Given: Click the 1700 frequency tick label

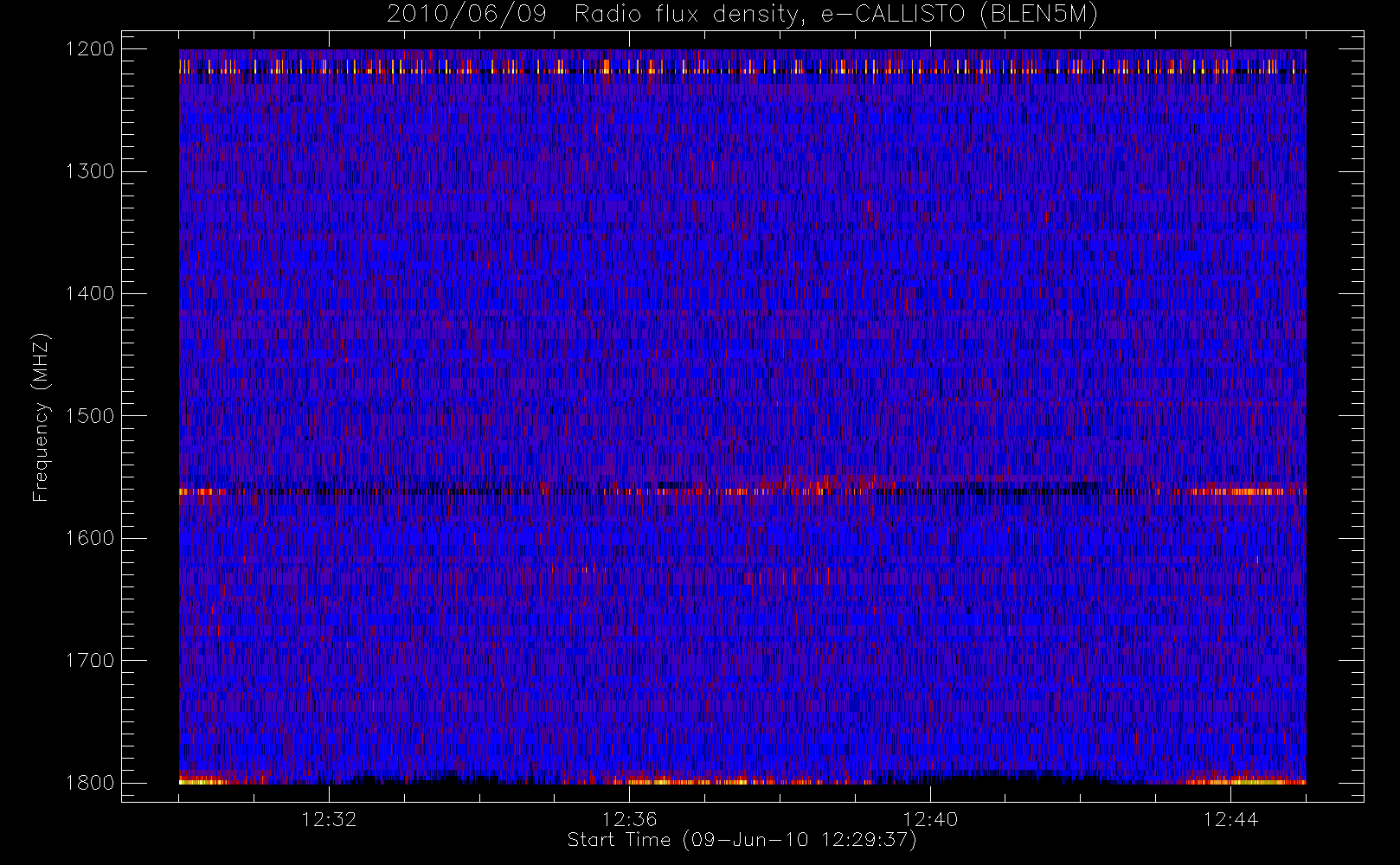Looking at the screenshot, I should coord(90,661).
